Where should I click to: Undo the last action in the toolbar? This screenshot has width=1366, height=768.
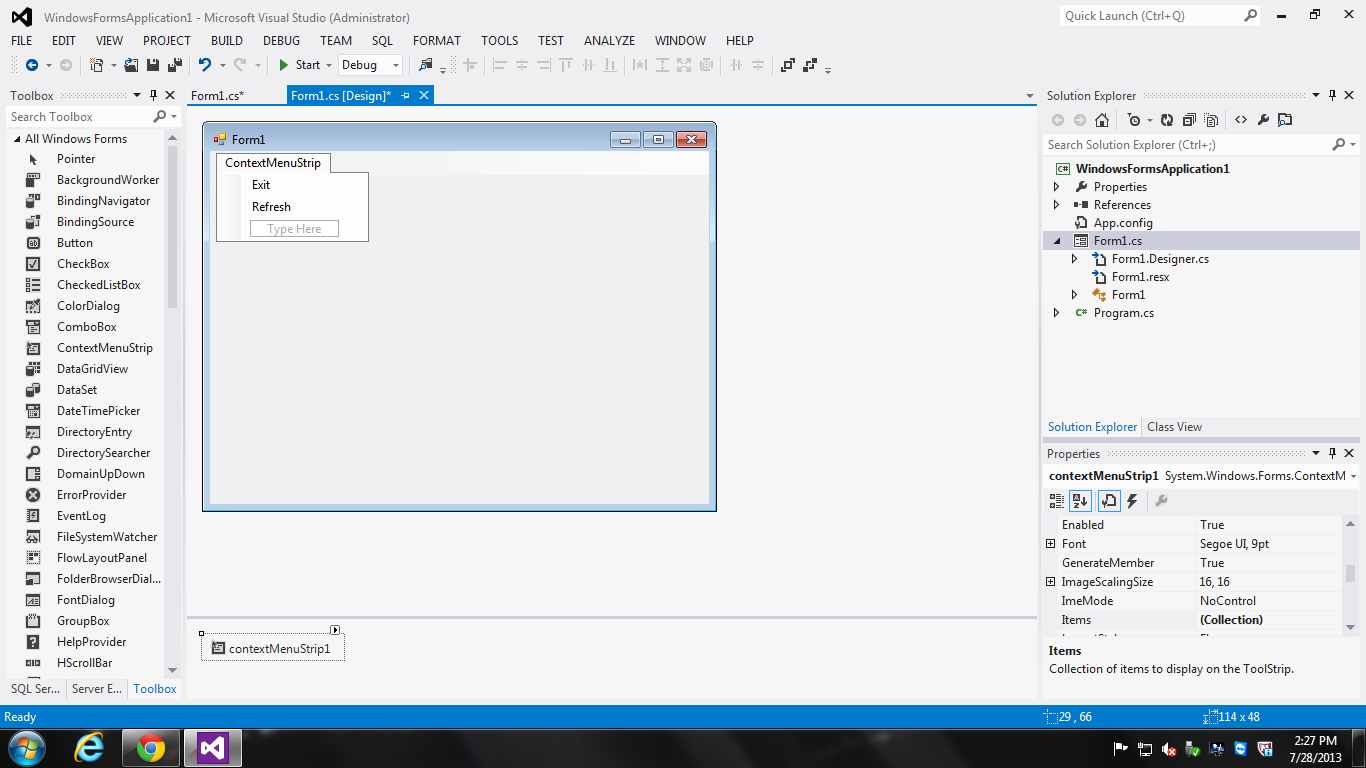pos(205,65)
